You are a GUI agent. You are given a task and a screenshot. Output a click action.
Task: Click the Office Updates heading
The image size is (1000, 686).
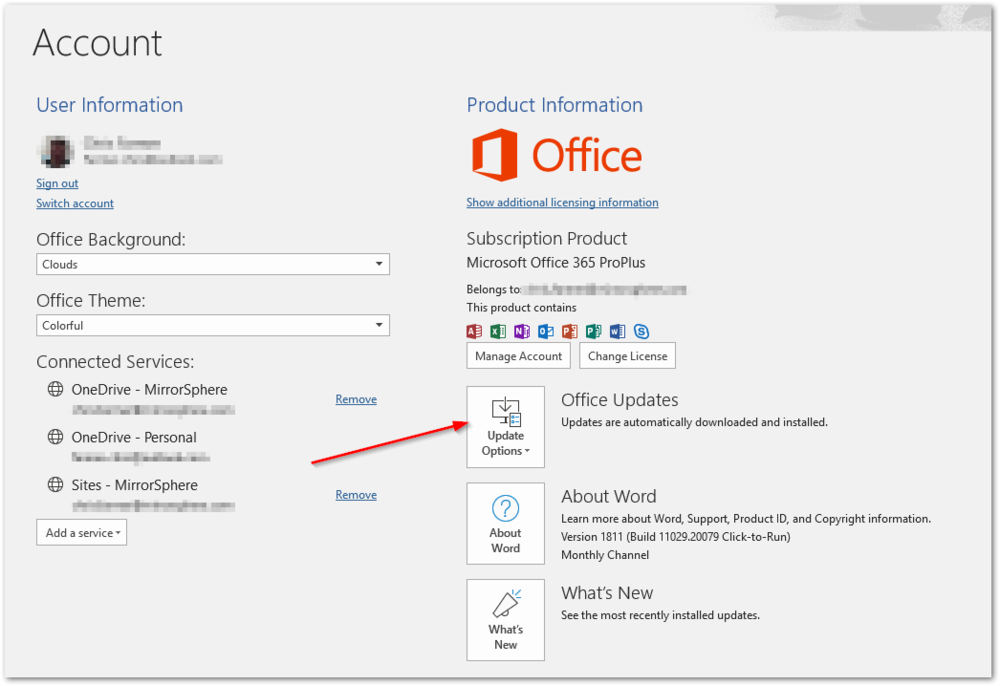[619, 400]
